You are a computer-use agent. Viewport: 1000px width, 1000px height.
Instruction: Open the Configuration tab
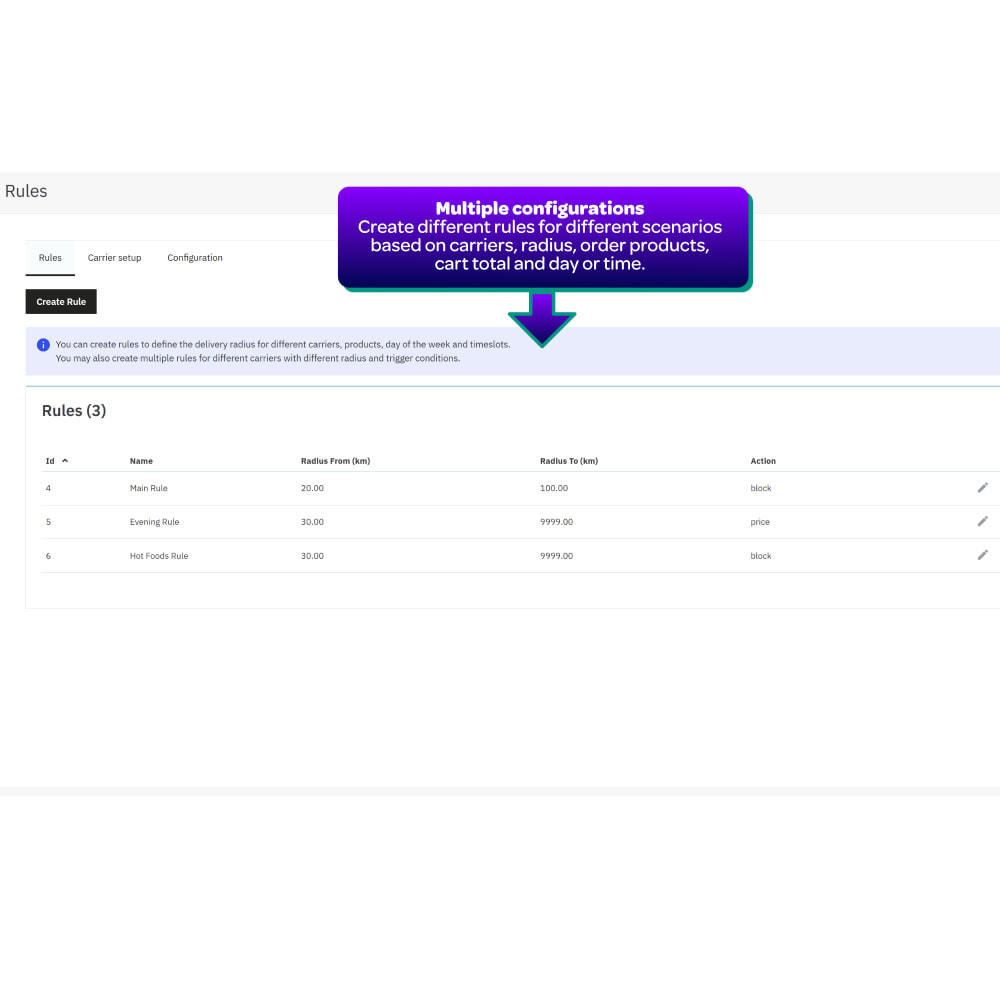[x=194, y=257]
